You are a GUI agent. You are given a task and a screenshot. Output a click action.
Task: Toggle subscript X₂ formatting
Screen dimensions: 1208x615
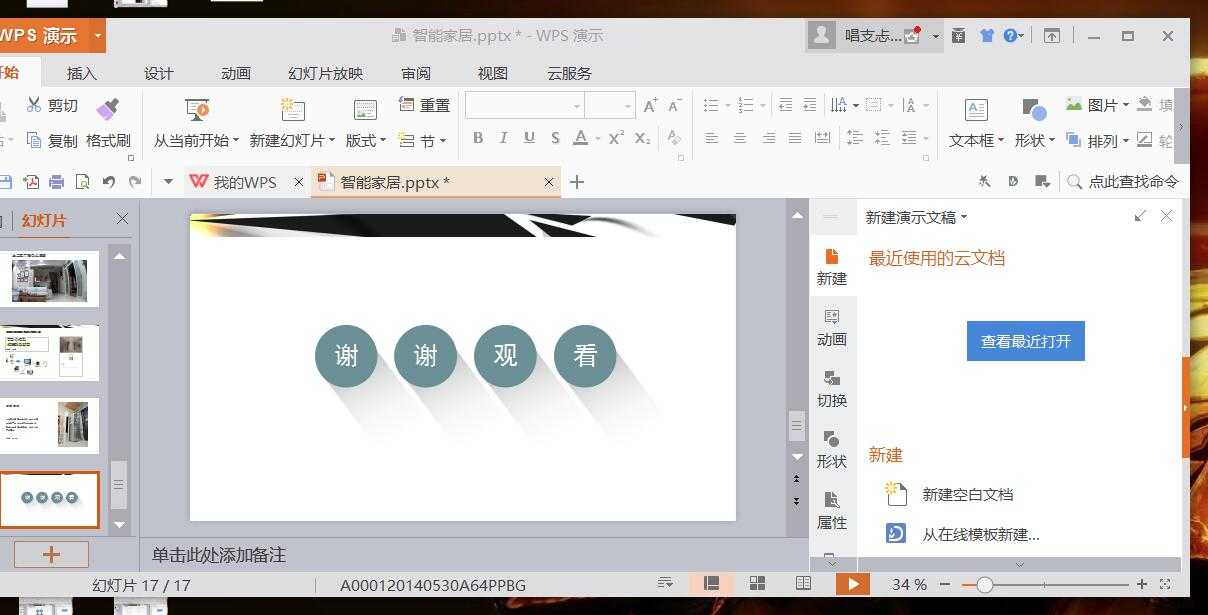pos(643,138)
